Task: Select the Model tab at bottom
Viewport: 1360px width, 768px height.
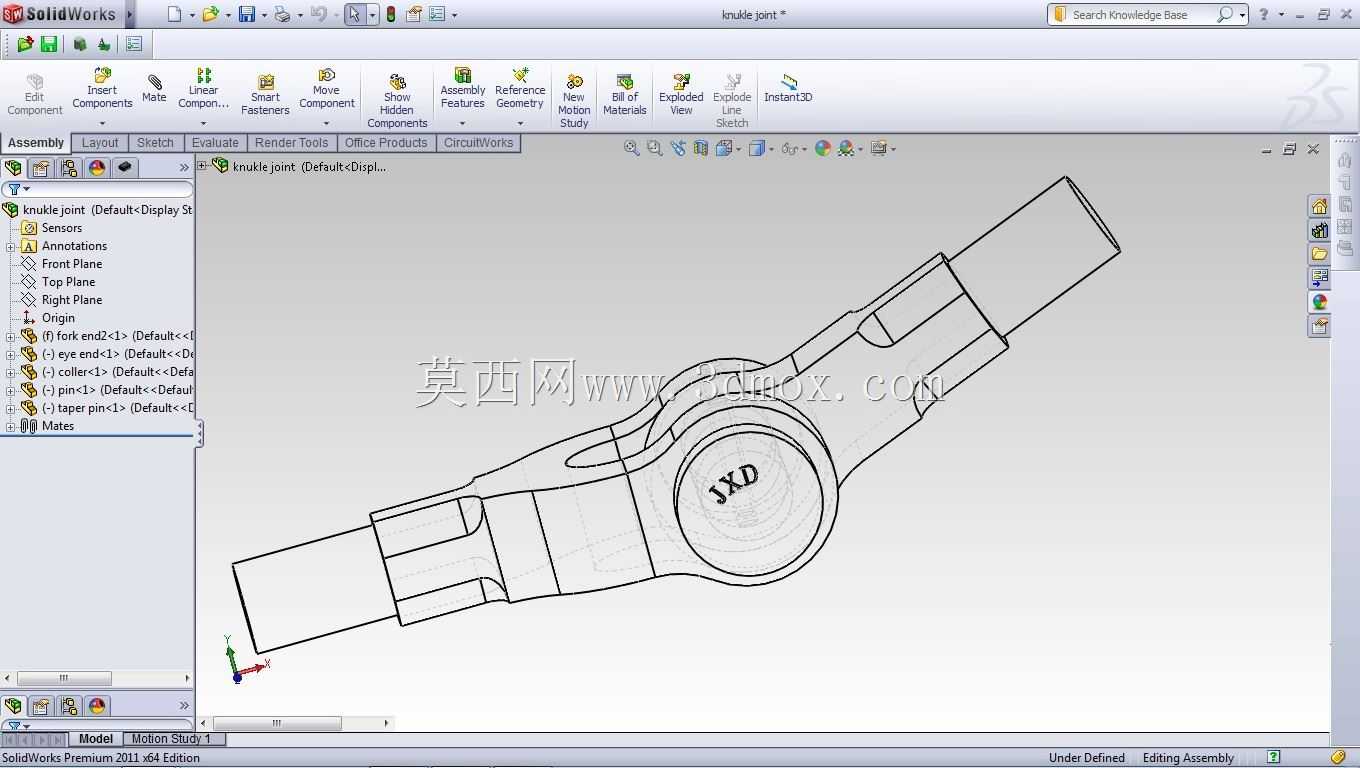Action: click(96, 739)
